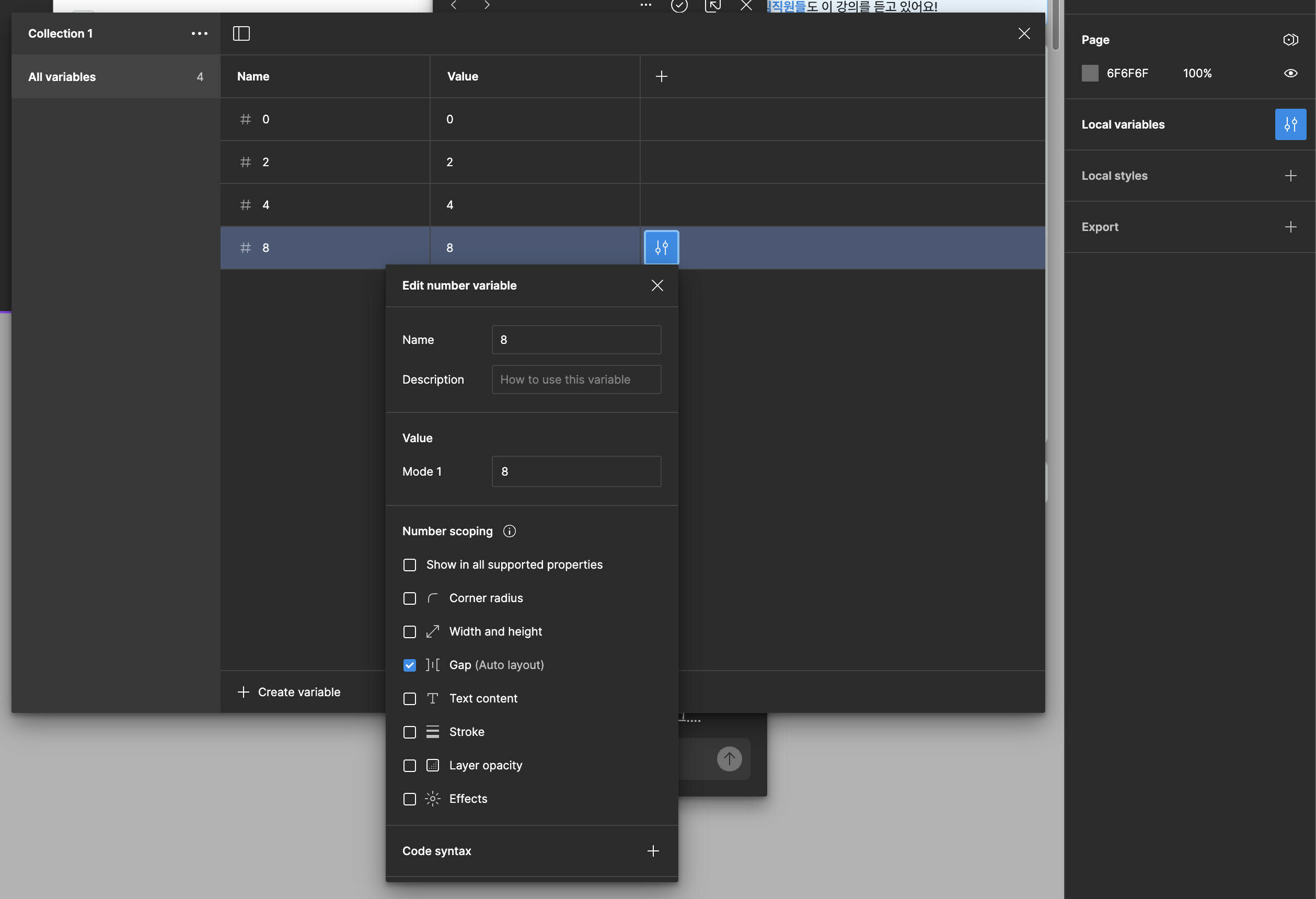This screenshot has height=899, width=1316.
Task: Click number type icon for variable 8
Action: 245,248
